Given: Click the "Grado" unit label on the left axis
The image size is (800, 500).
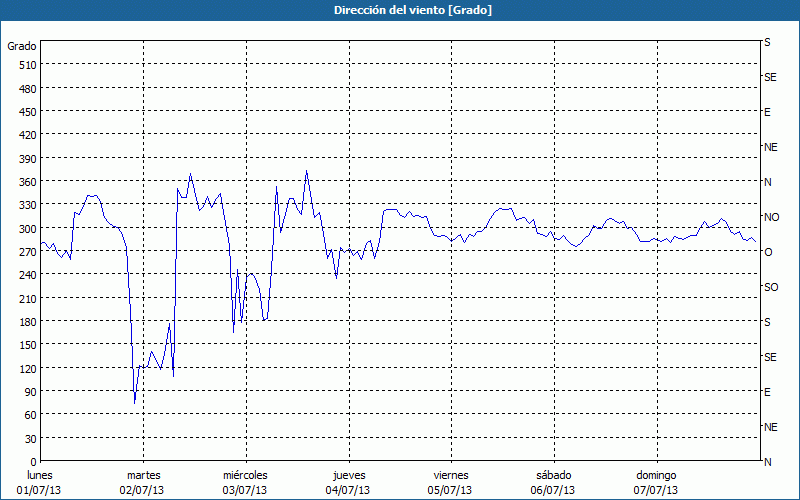Looking at the screenshot, I should pyautogui.click(x=22, y=46).
